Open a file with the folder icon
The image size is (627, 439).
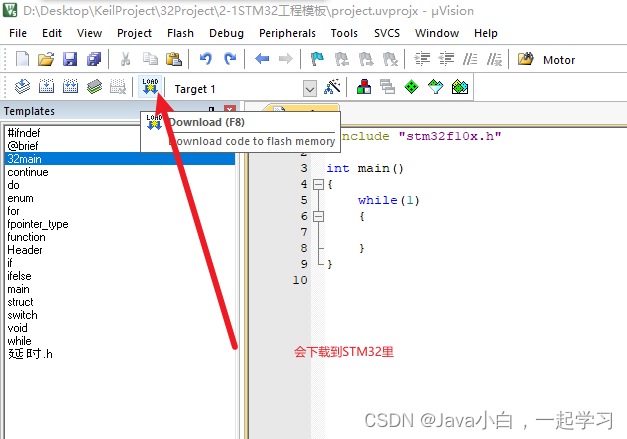[x=46, y=59]
